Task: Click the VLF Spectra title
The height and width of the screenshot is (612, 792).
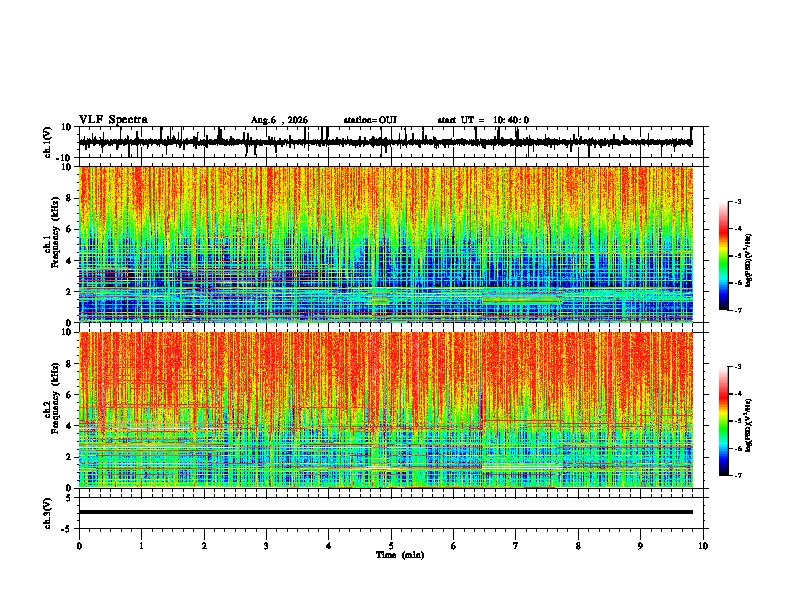Action: pyautogui.click(x=113, y=120)
